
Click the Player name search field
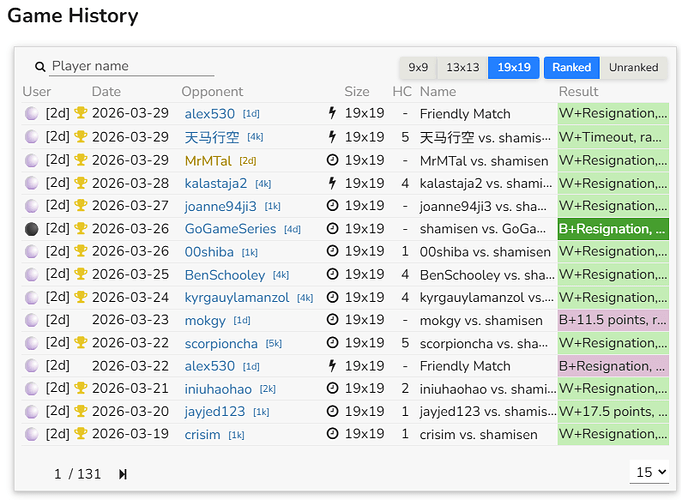click(x=131, y=66)
